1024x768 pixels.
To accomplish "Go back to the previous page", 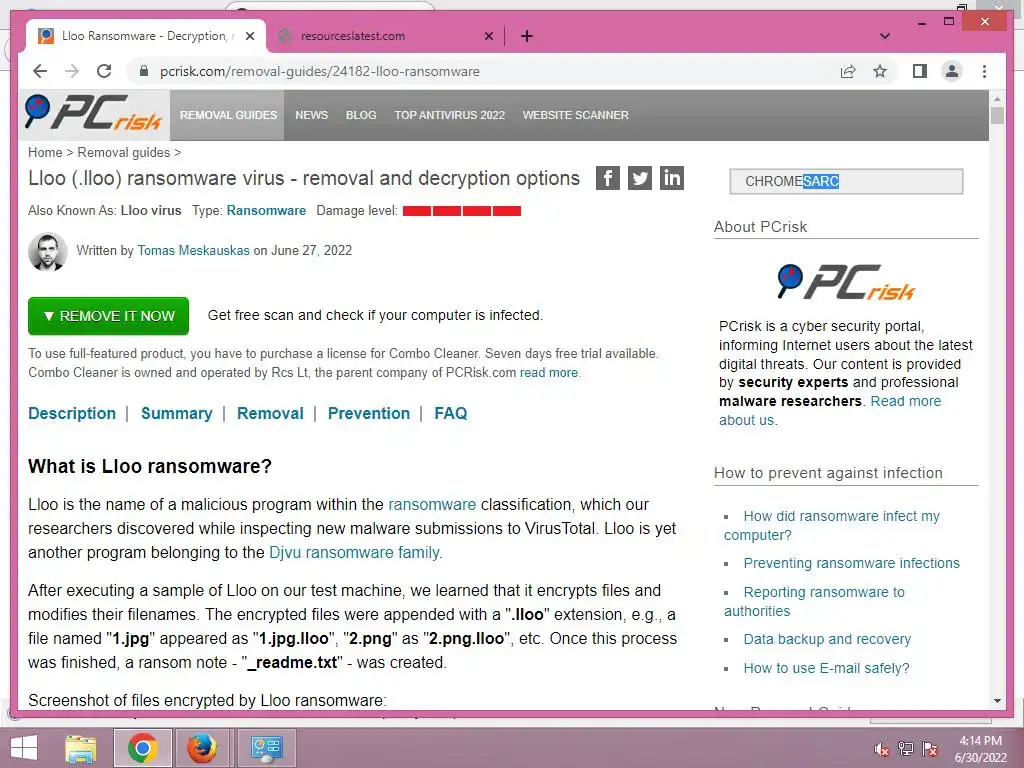I will [40, 71].
